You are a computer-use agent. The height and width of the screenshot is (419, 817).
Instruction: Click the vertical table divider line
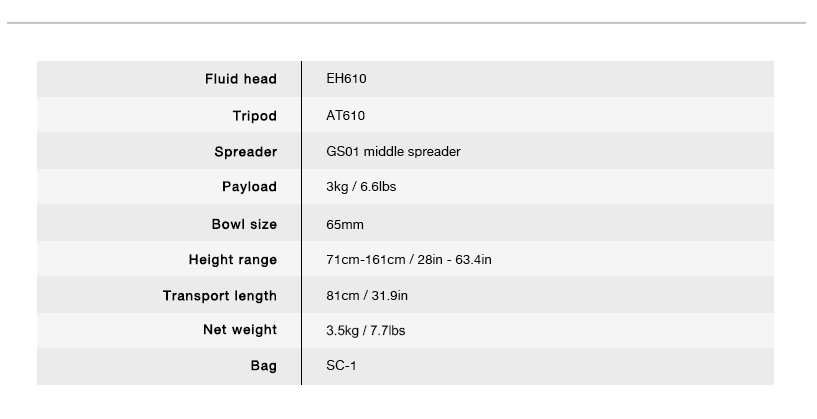coord(301,223)
